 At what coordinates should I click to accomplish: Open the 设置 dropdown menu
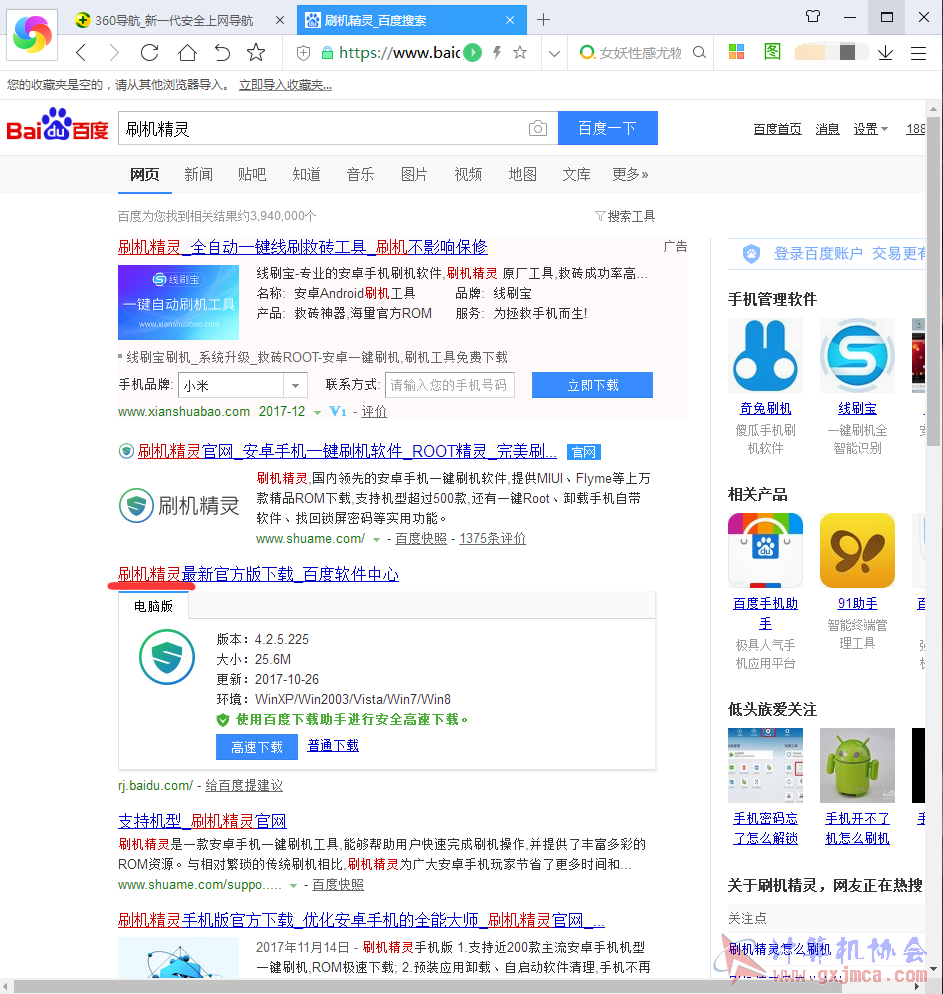(x=870, y=129)
